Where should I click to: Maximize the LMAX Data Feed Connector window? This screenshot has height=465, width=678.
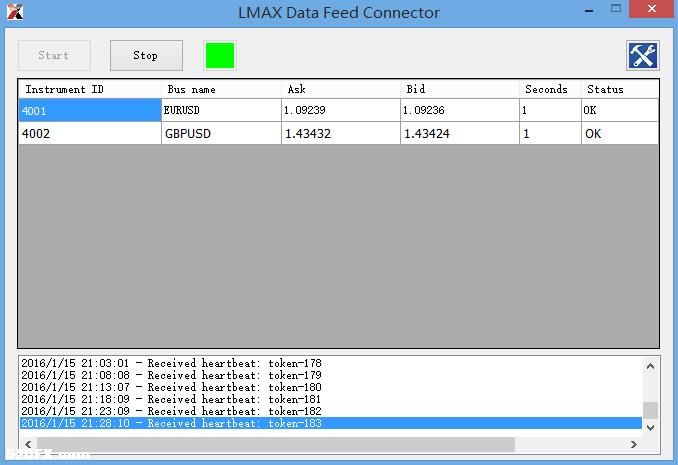click(x=616, y=9)
